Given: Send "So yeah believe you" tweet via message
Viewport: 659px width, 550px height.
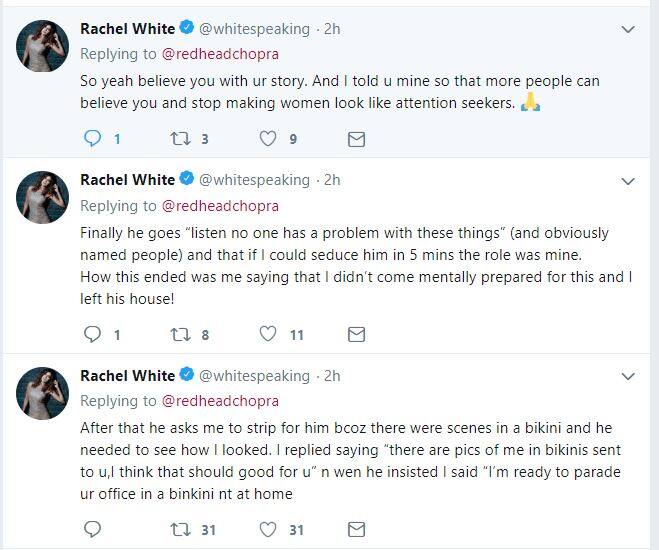Looking at the screenshot, I should click(356, 139).
